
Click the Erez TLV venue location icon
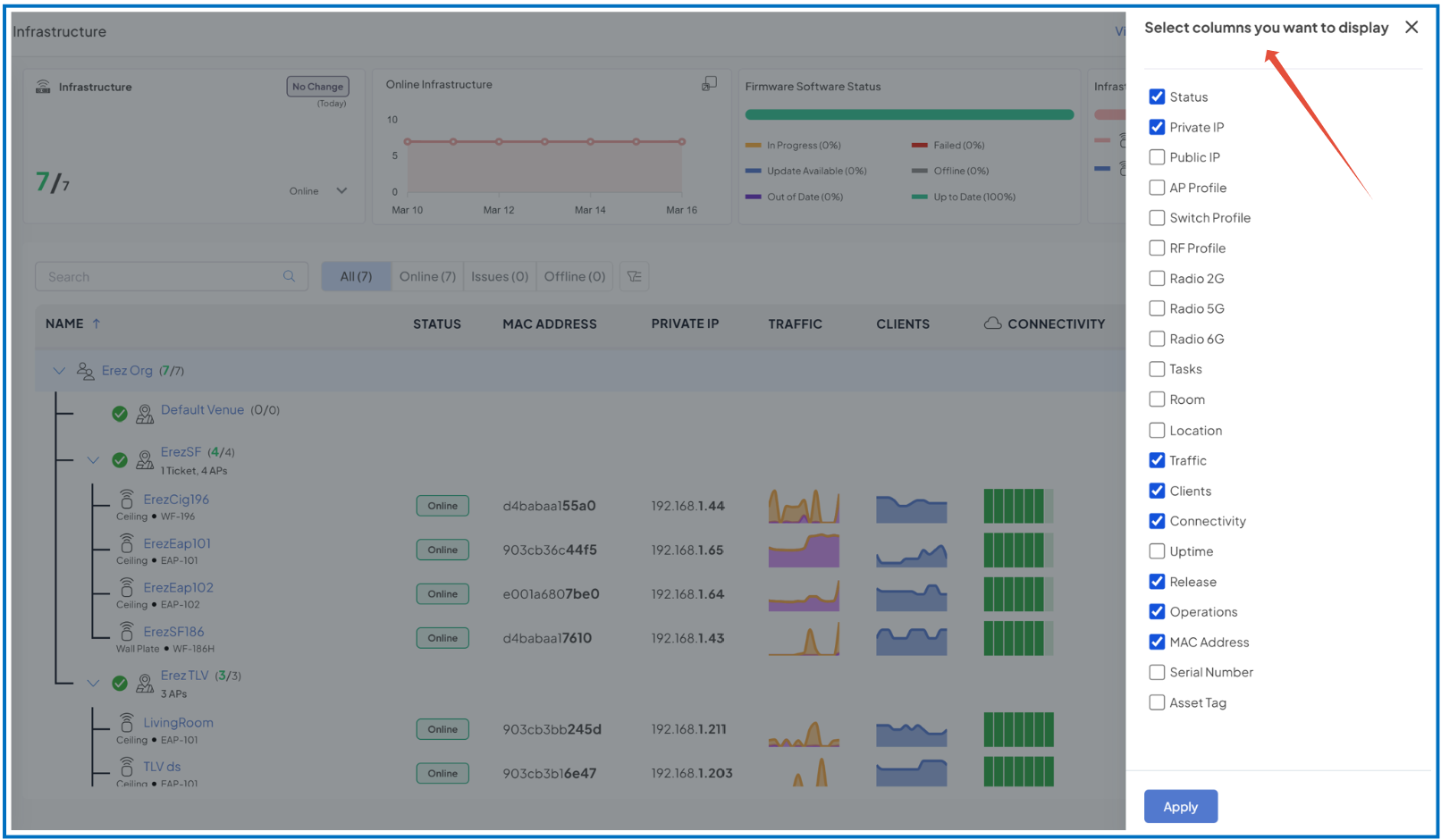click(x=144, y=683)
